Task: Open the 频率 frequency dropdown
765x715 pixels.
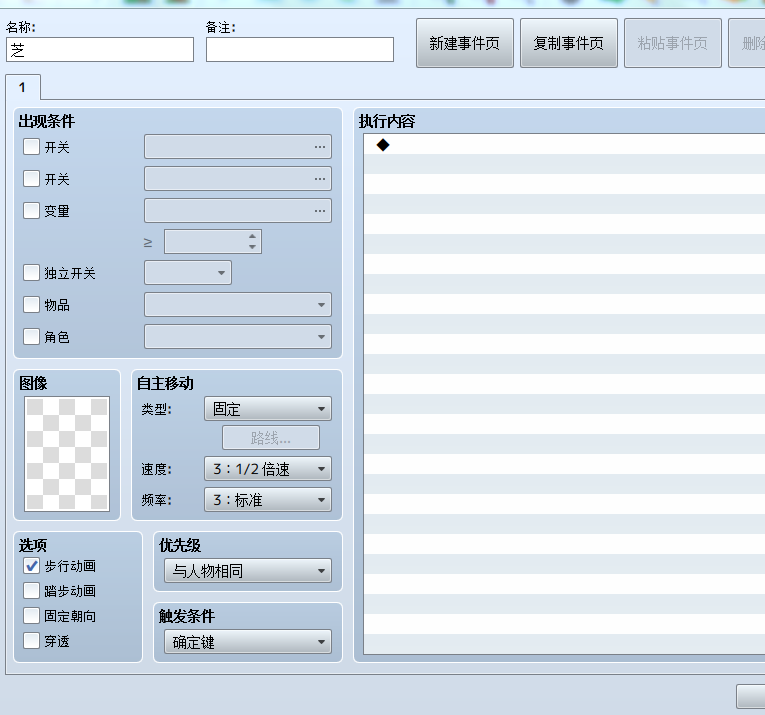Action: [x=268, y=499]
